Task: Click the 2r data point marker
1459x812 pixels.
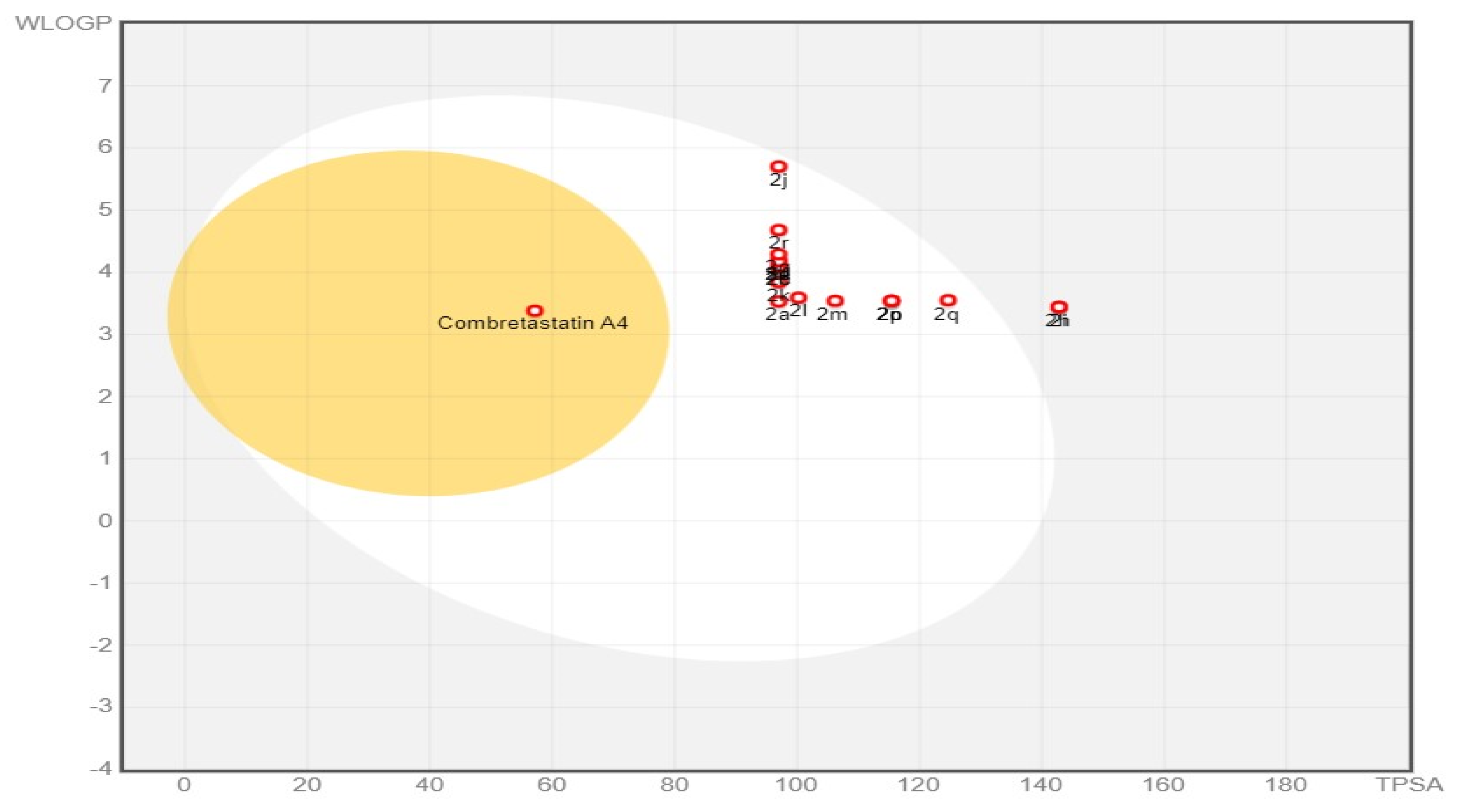Action: point(778,230)
